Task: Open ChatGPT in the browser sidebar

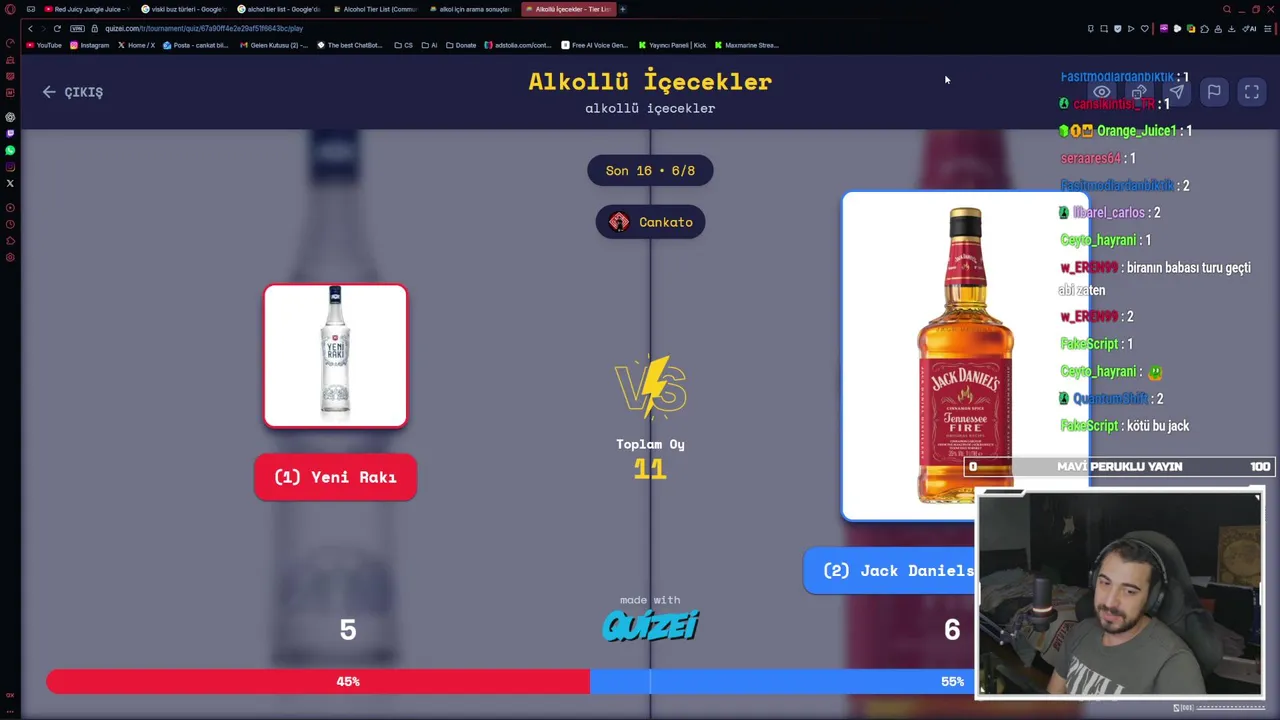Action: pyautogui.click(x=10, y=118)
